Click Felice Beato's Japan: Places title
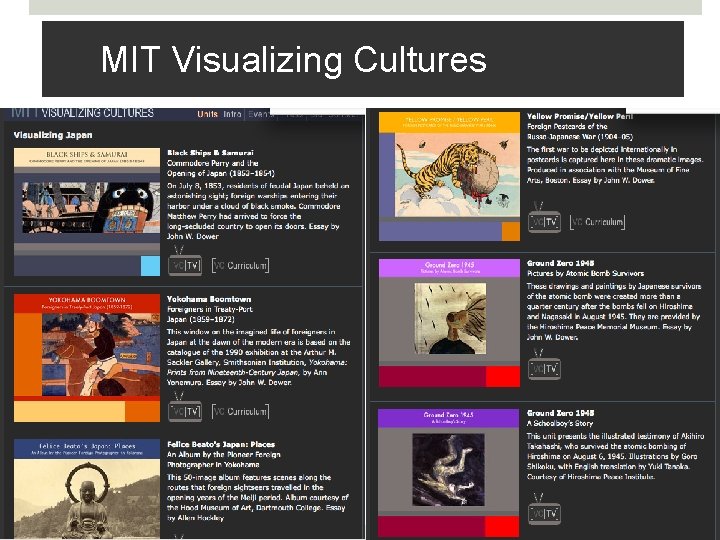 (x=221, y=444)
